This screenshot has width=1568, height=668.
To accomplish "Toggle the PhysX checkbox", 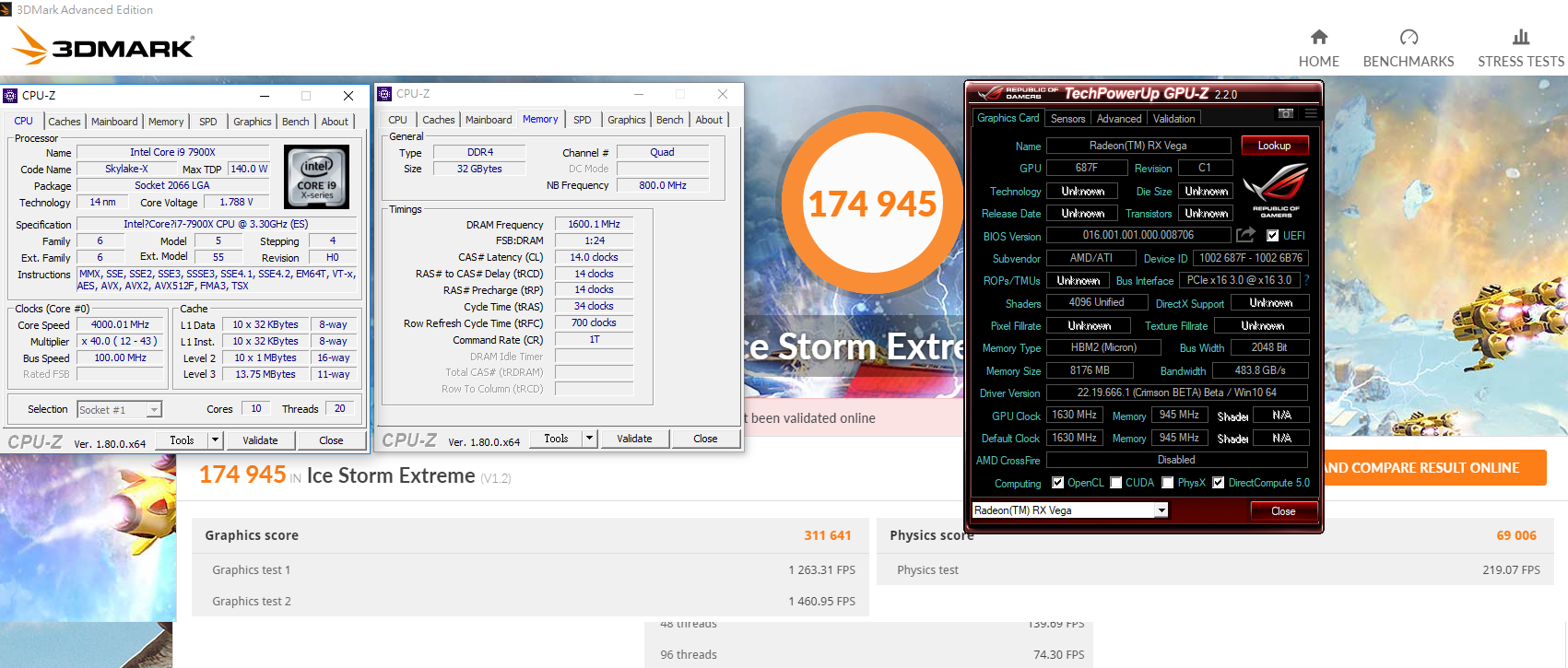I will pyautogui.click(x=1168, y=483).
